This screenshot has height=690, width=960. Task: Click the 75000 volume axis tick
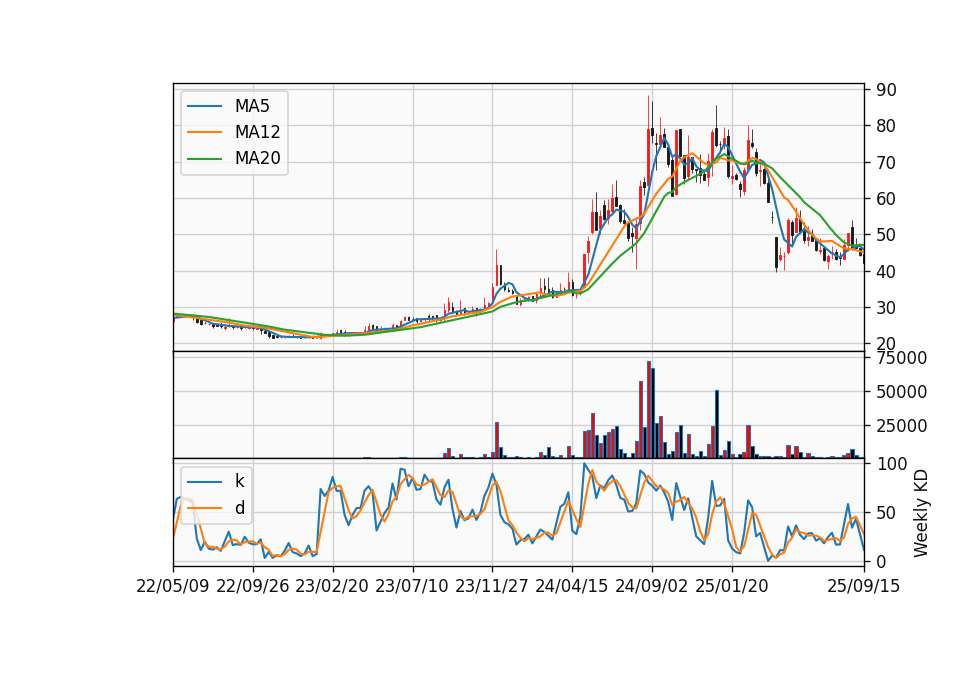pyautogui.click(x=901, y=358)
